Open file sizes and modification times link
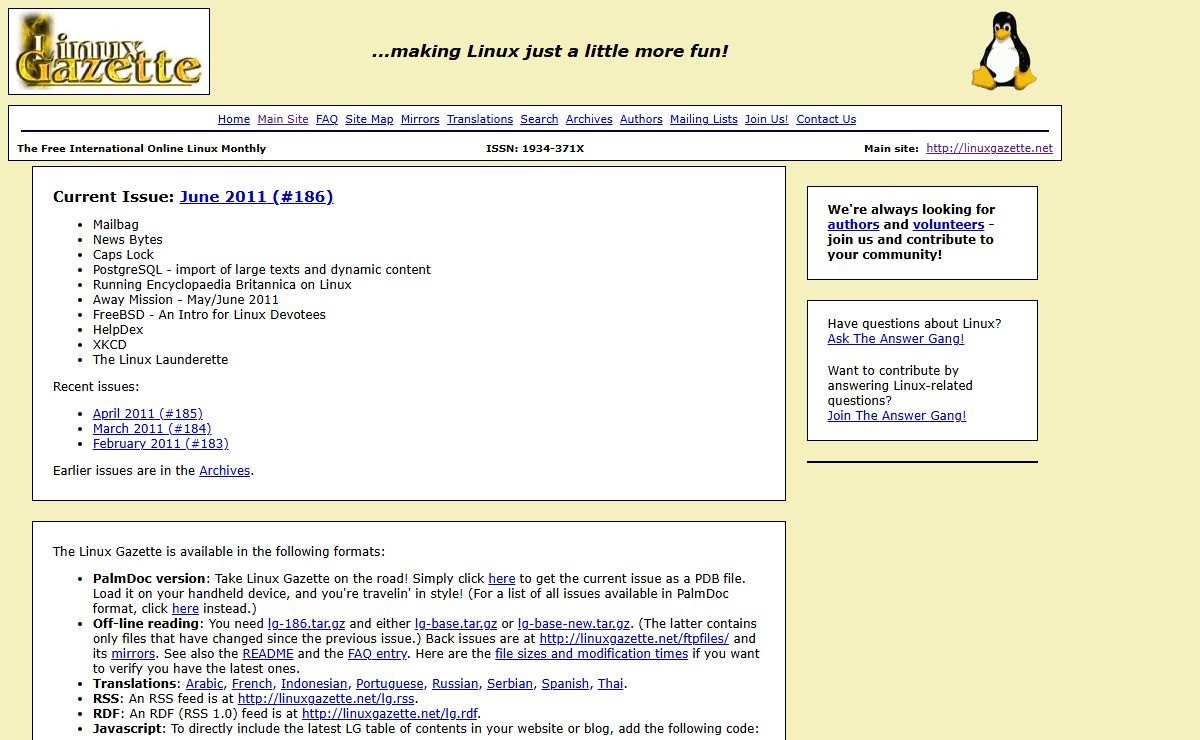Viewport: 1200px width, 740px height. (592, 654)
